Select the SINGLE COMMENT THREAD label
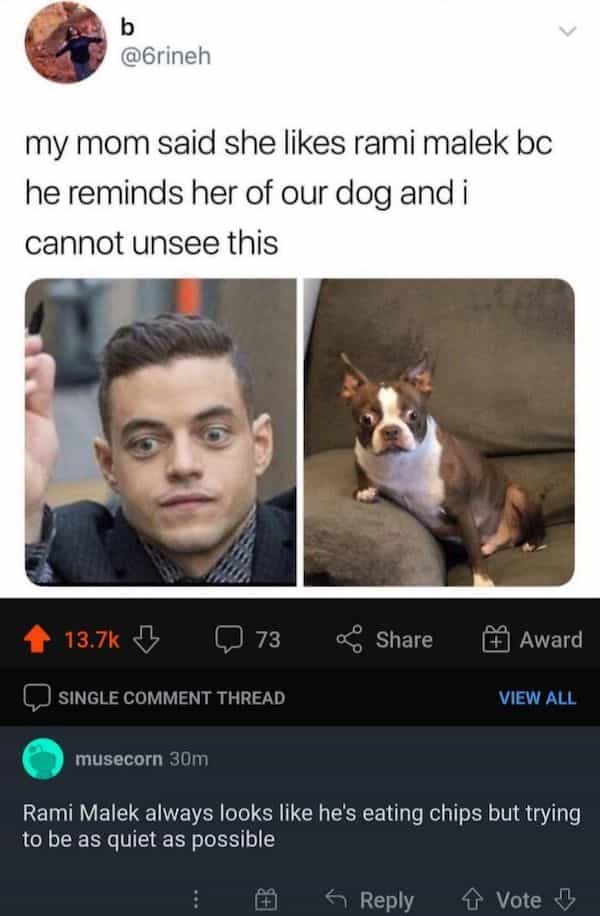The height and width of the screenshot is (916, 600). pos(171,698)
